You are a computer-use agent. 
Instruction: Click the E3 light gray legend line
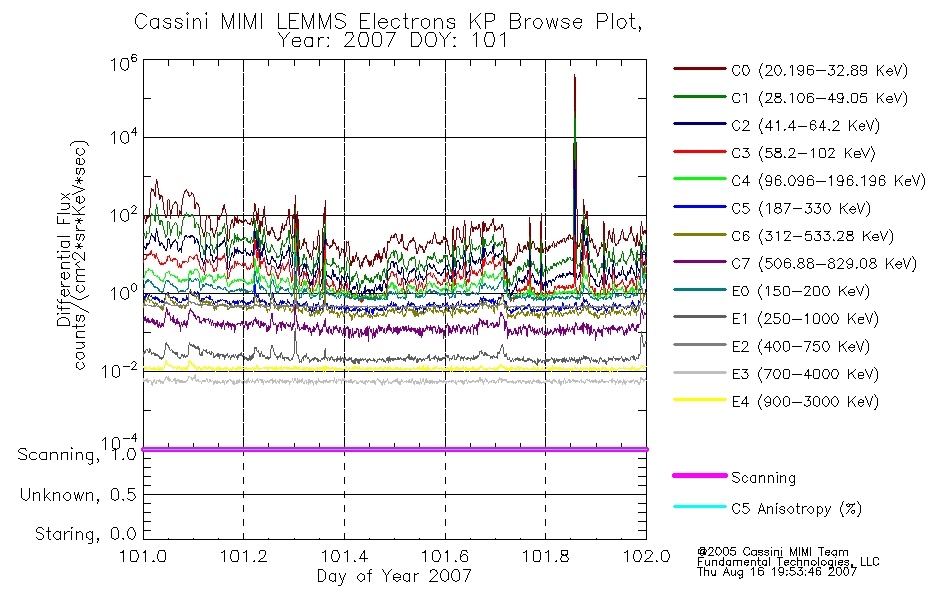(700, 373)
